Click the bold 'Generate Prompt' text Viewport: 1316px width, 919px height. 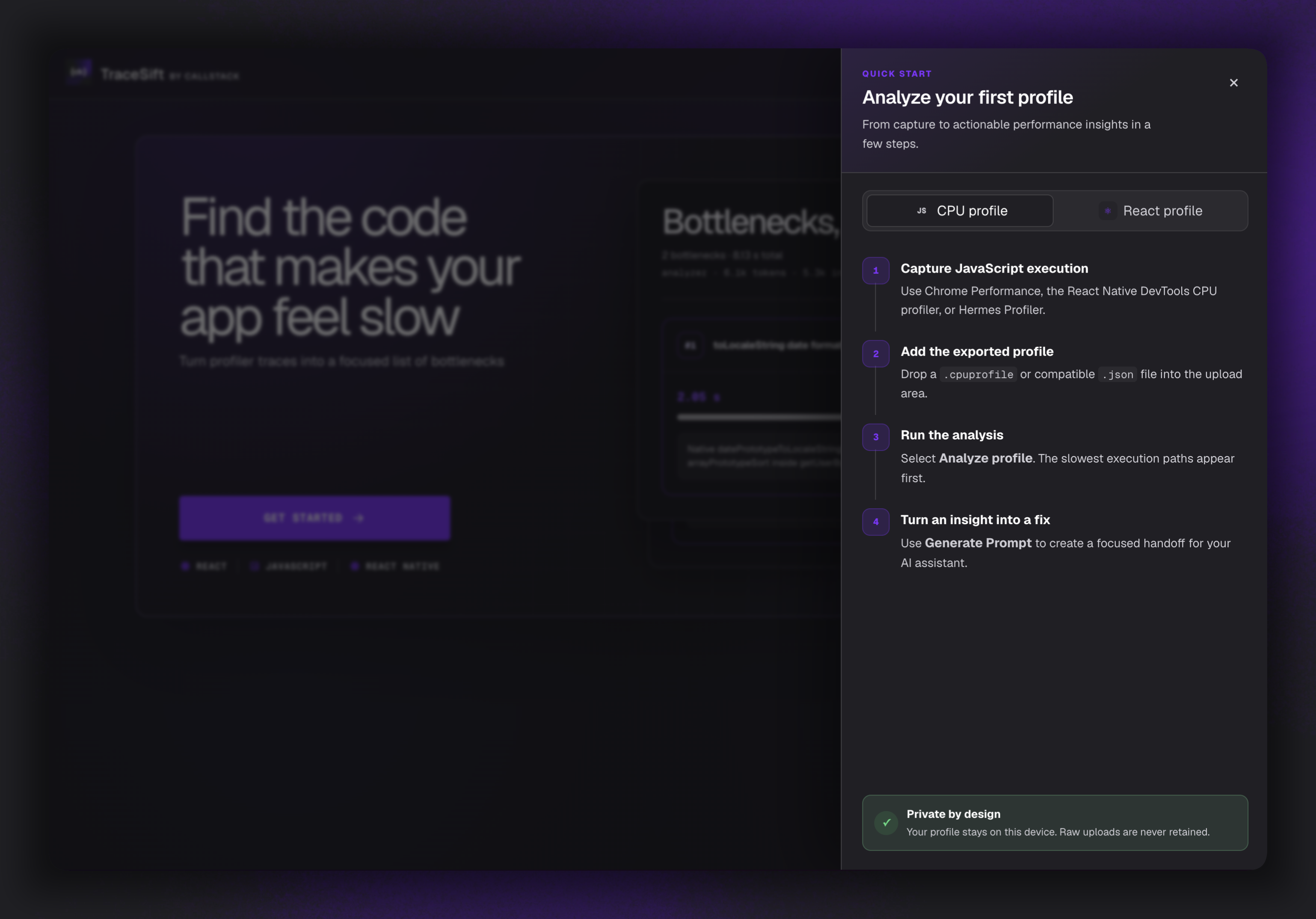978,543
